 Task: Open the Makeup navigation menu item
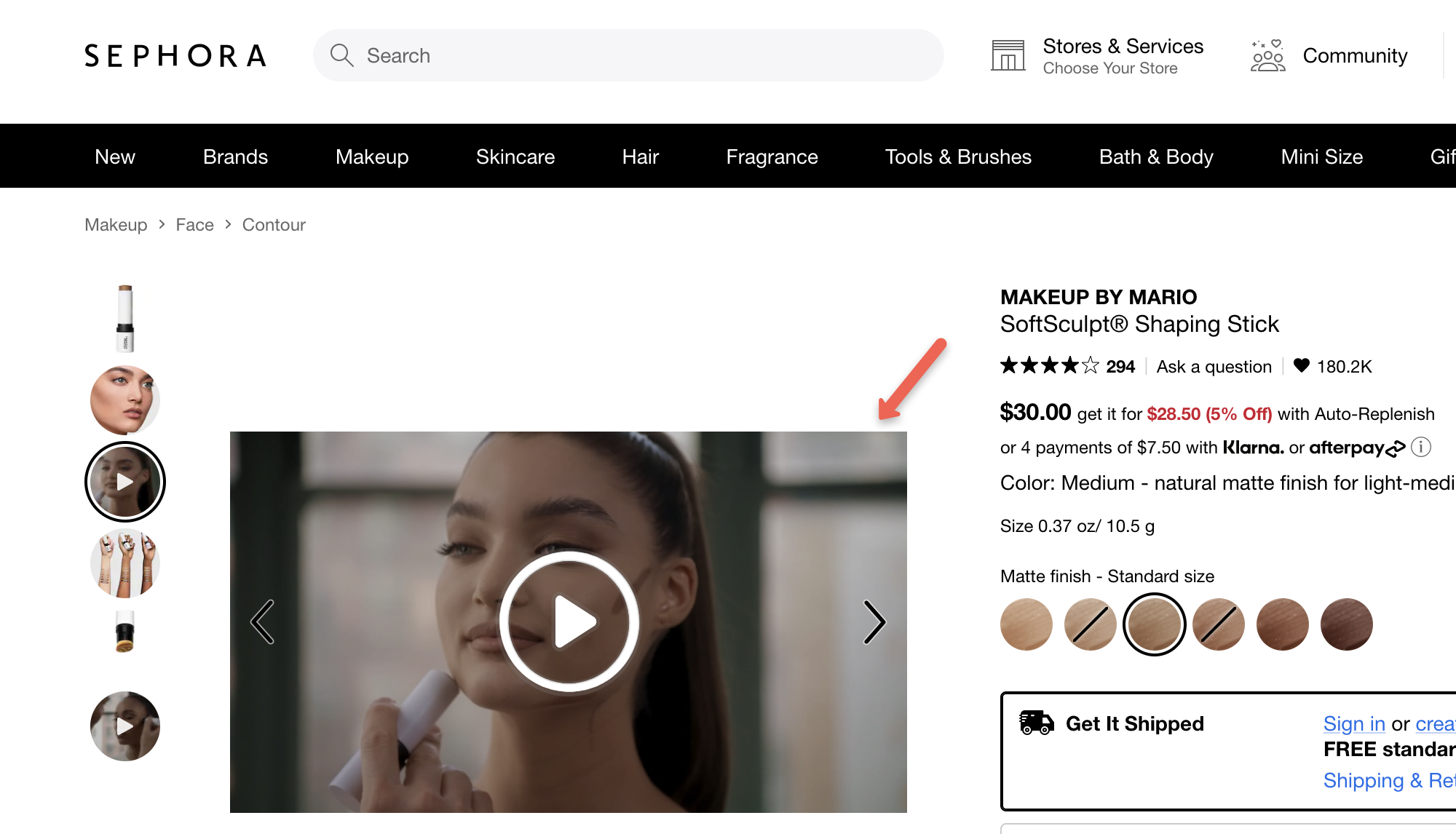(372, 155)
